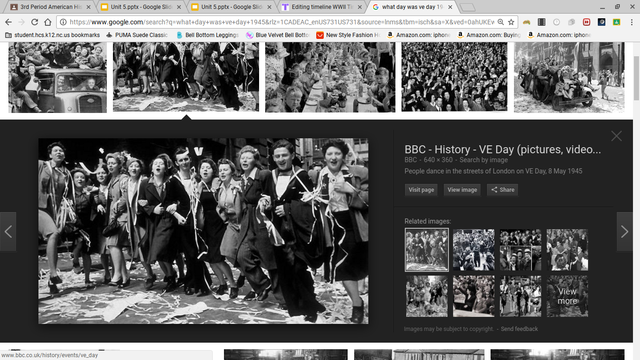Open Chrome's three-dot menu
The height and width of the screenshot is (360, 640).
click(631, 22)
